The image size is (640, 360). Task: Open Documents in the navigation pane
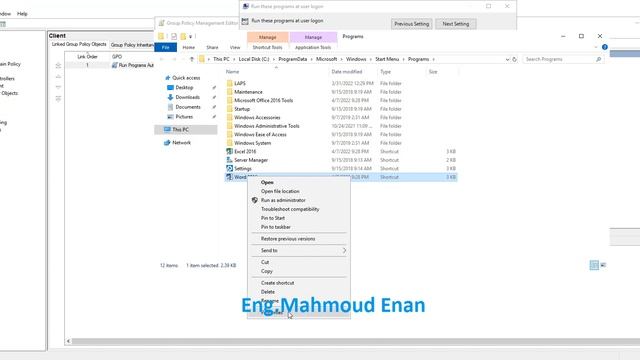pos(188,107)
